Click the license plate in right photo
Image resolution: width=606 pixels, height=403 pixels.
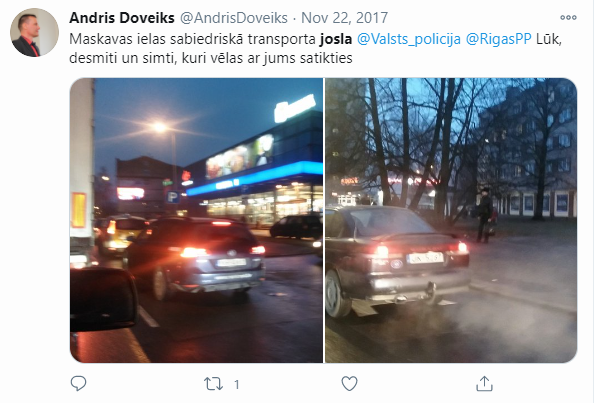click(425, 258)
